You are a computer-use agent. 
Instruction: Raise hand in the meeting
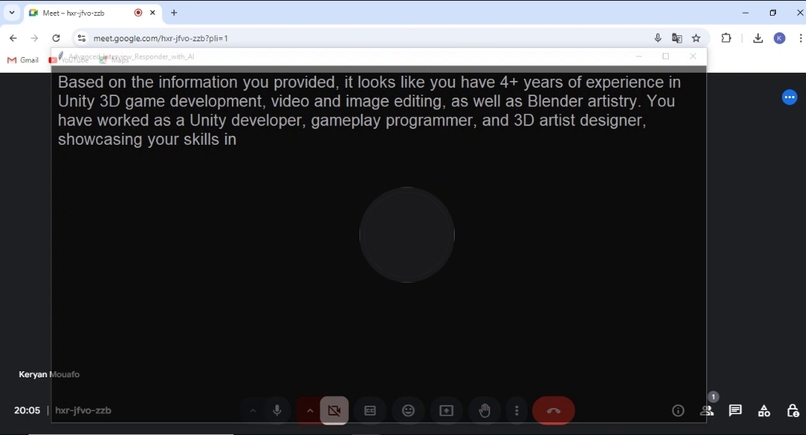[484, 410]
